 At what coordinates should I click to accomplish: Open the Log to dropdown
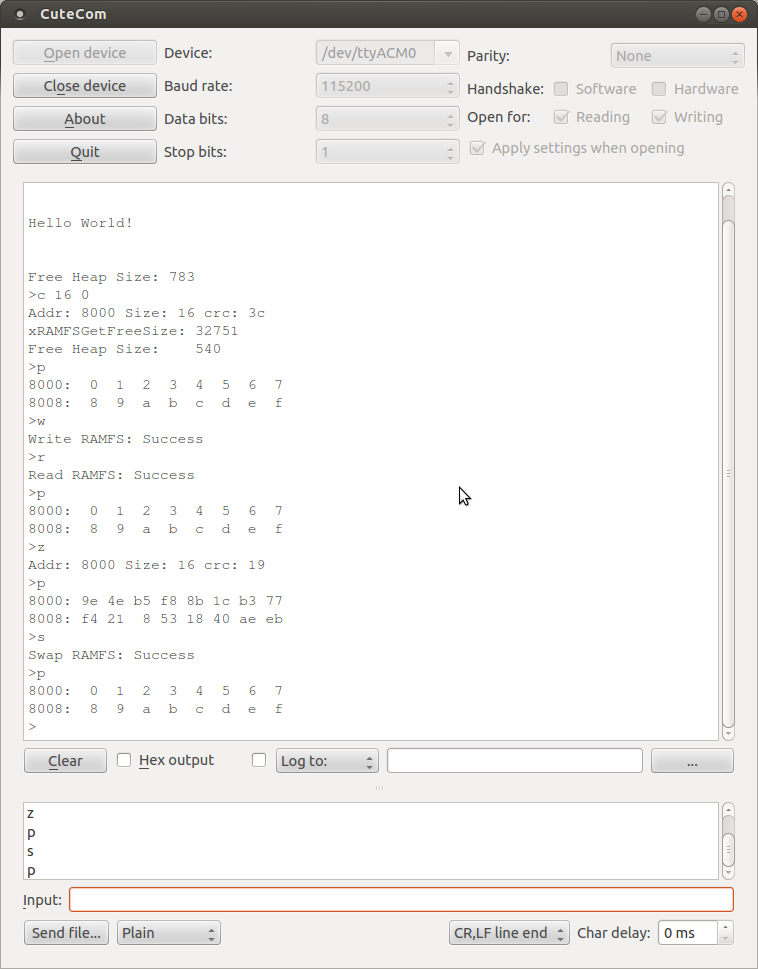tap(327, 761)
